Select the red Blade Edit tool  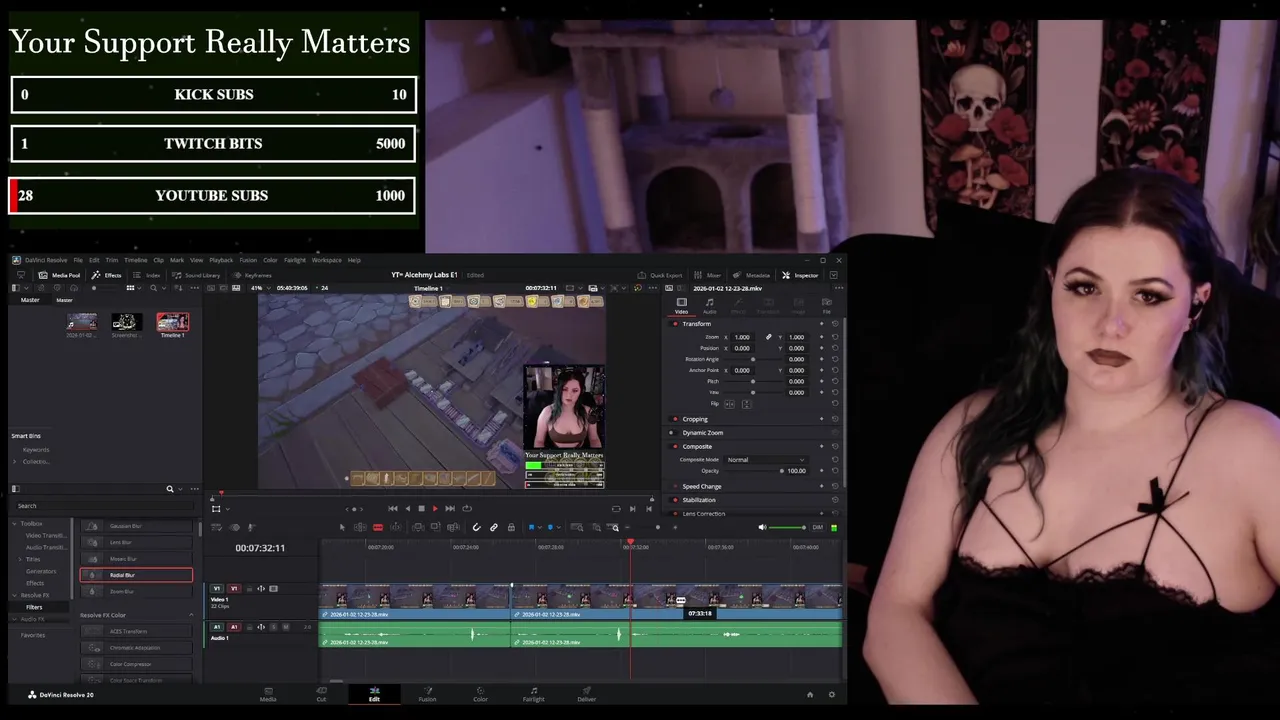pyautogui.click(x=377, y=527)
